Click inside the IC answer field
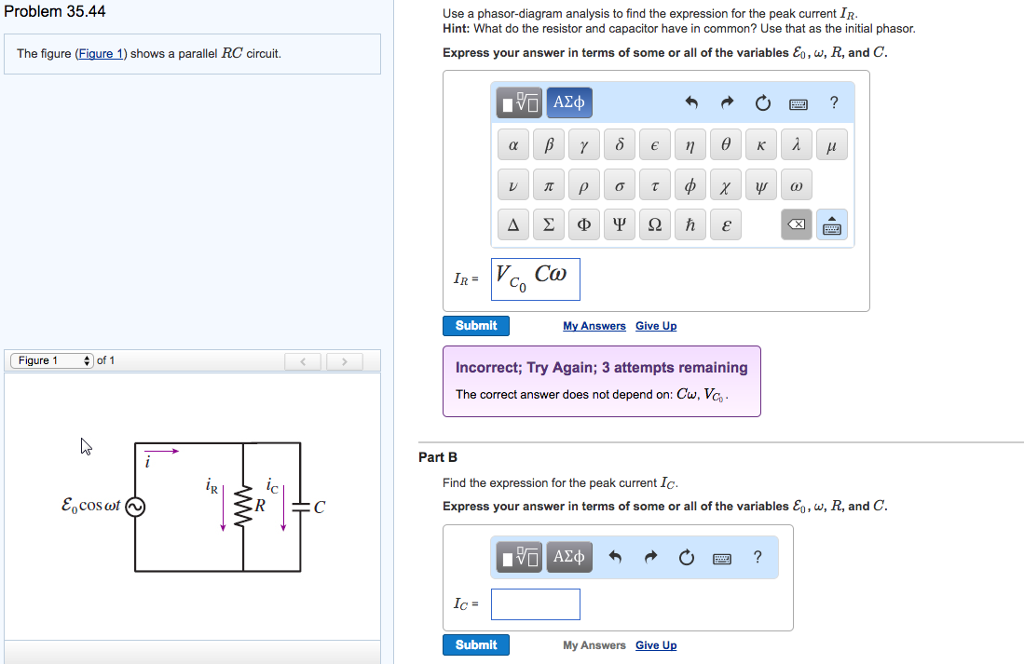 535,603
